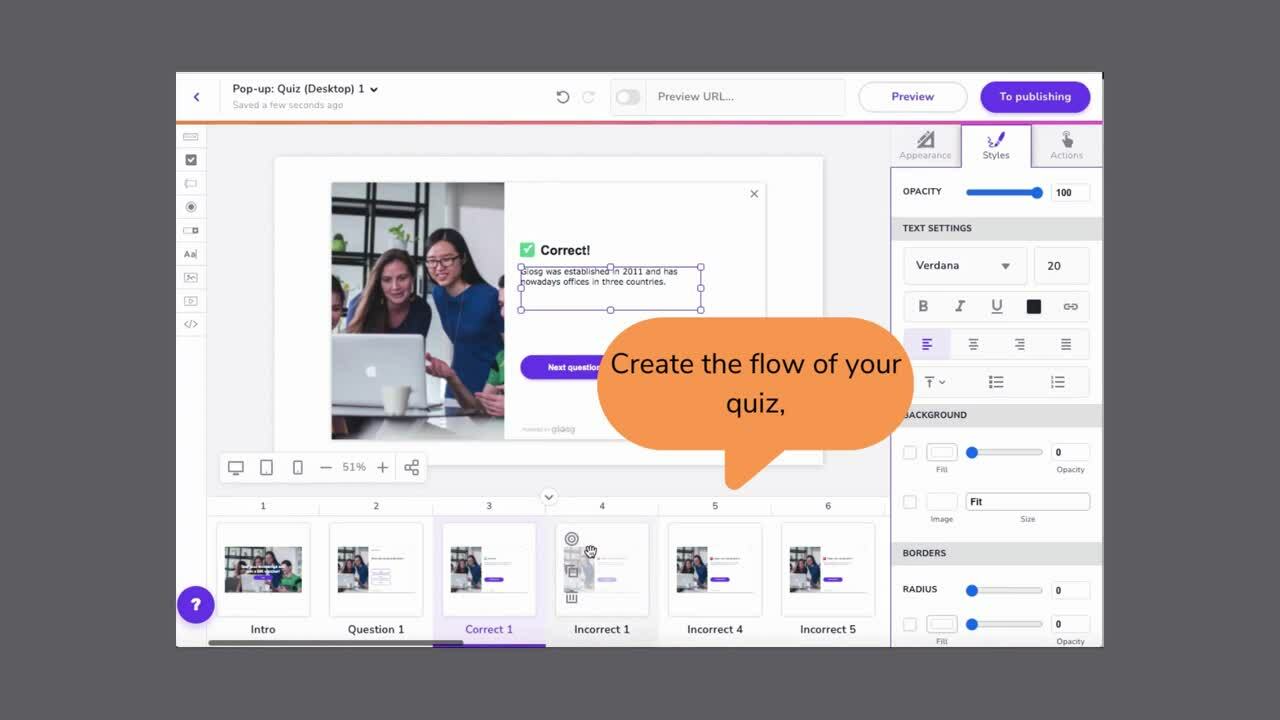Switch to the Actions tab
The height and width of the screenshot is (720, 1280).
point(1066,145)
